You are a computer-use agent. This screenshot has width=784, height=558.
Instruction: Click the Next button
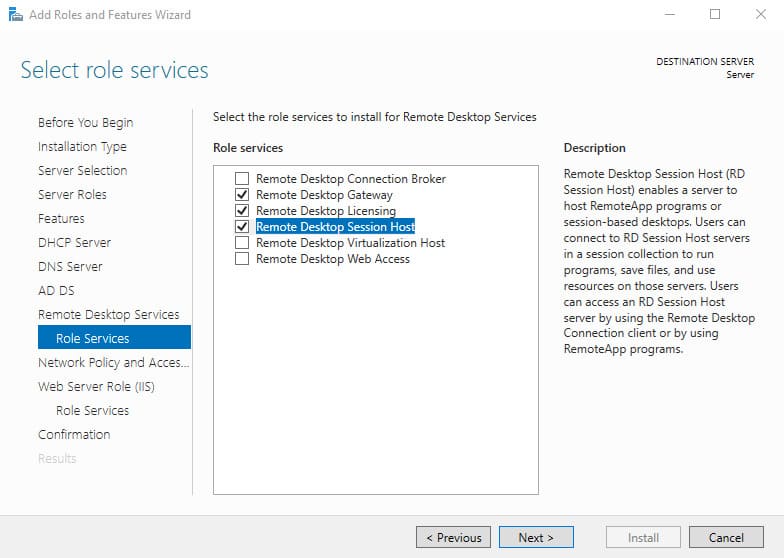coord(536,537)
